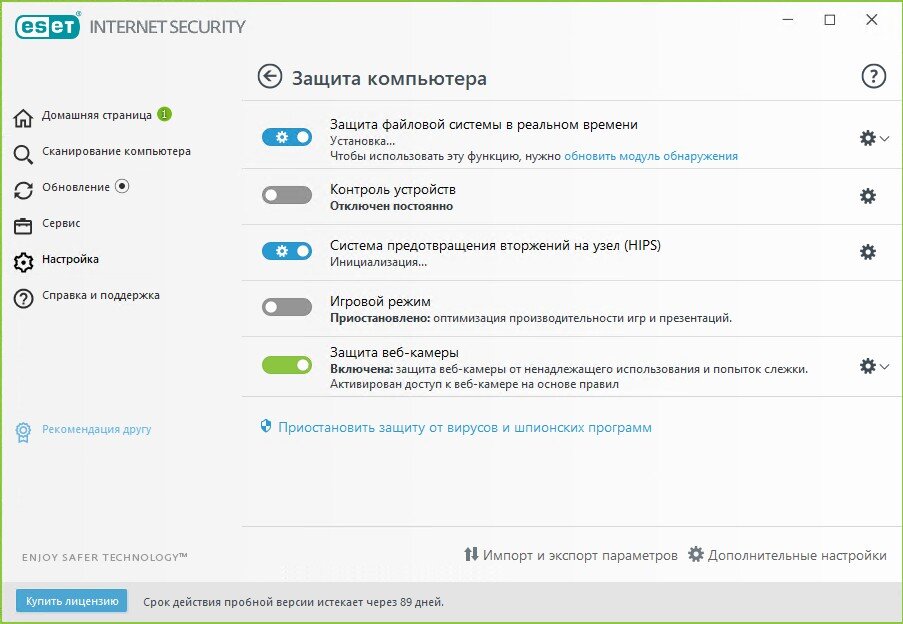
Task: Follow the обновить модуль обнаружения link
Action: 651,156
